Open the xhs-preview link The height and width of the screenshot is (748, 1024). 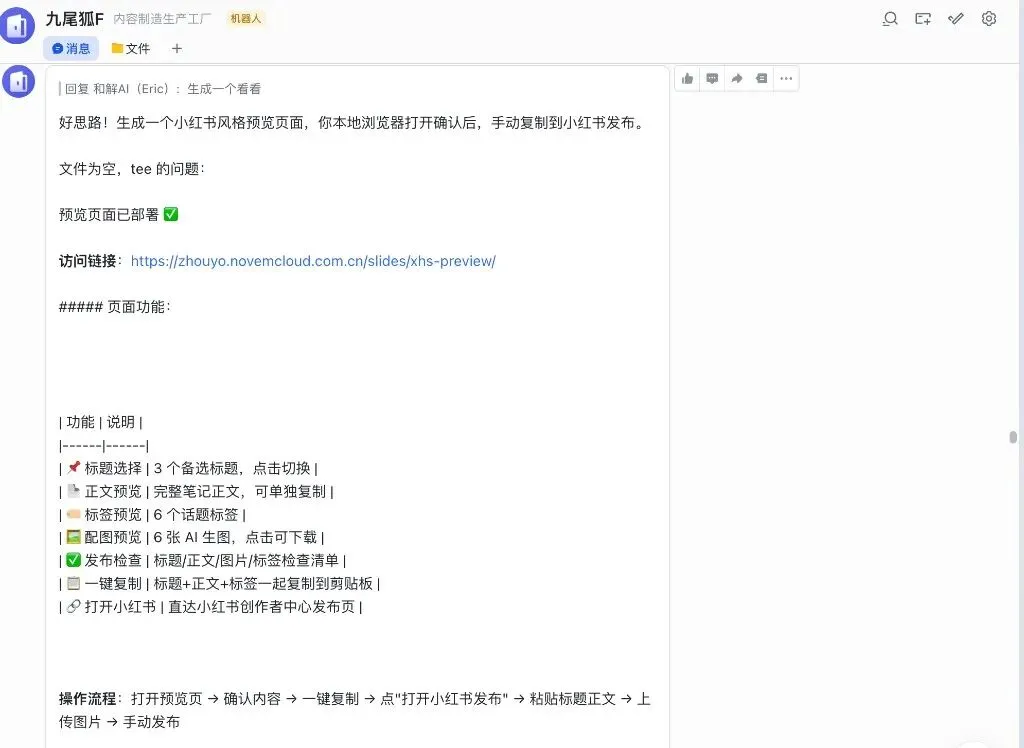tap(313, 261)
